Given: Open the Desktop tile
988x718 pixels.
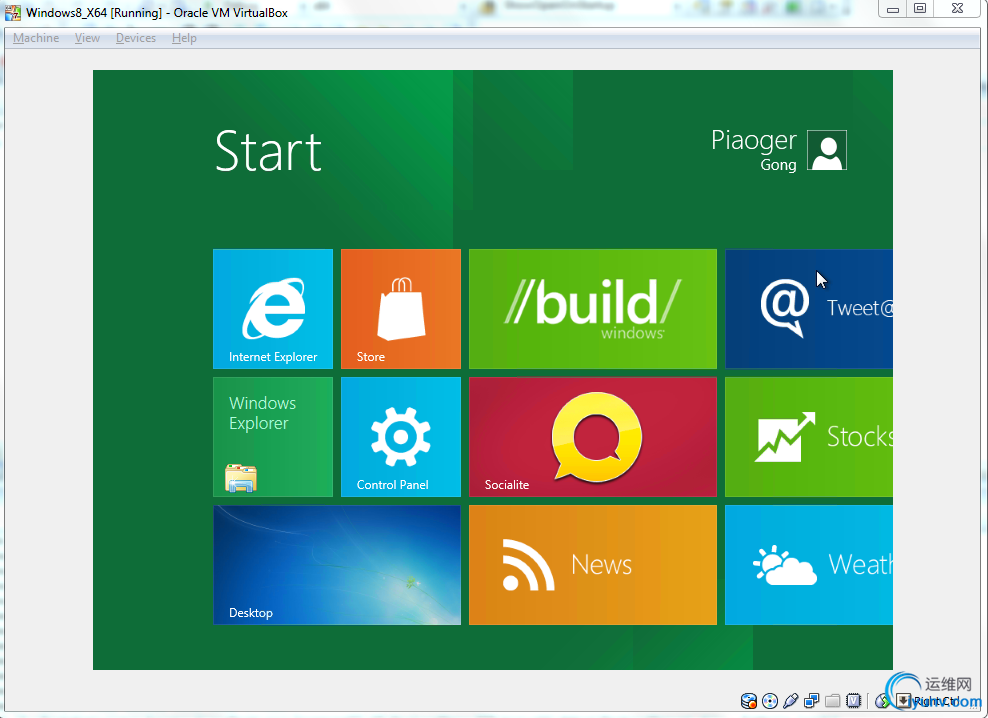Looking at the screenshot, I should [337, 565].
